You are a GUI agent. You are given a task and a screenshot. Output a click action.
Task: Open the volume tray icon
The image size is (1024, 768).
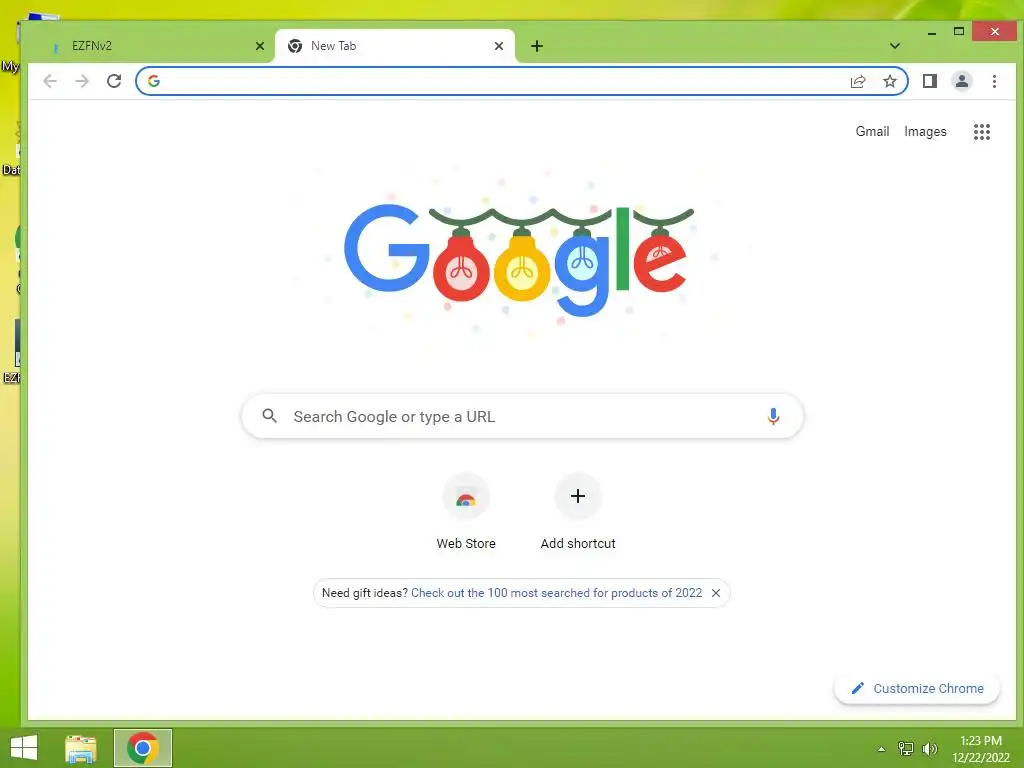point(930,748)
